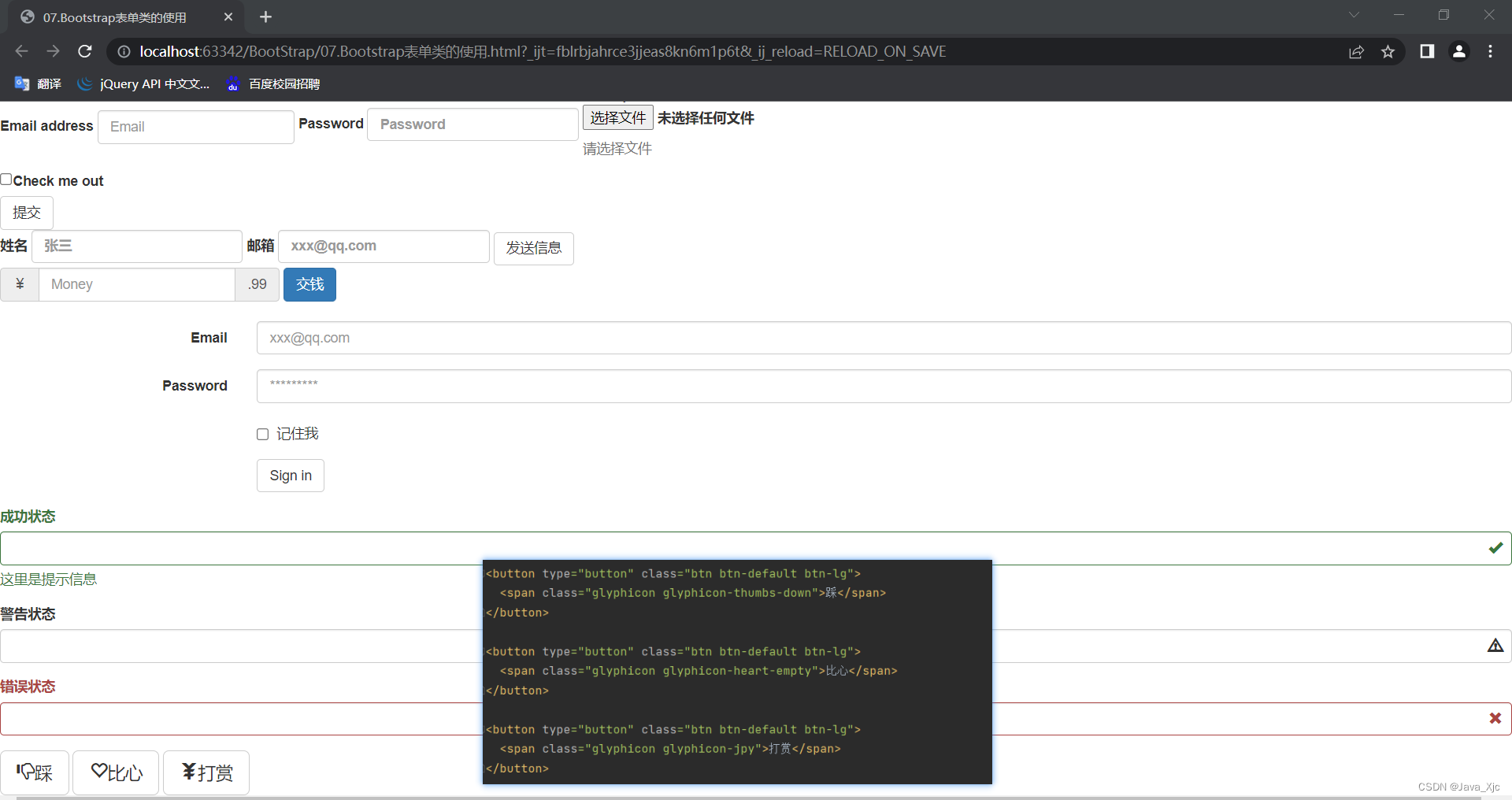Click the glyphicon-thumbs-down code line
This screenshot has height=800, width=1512.
(x=693, y=593)
